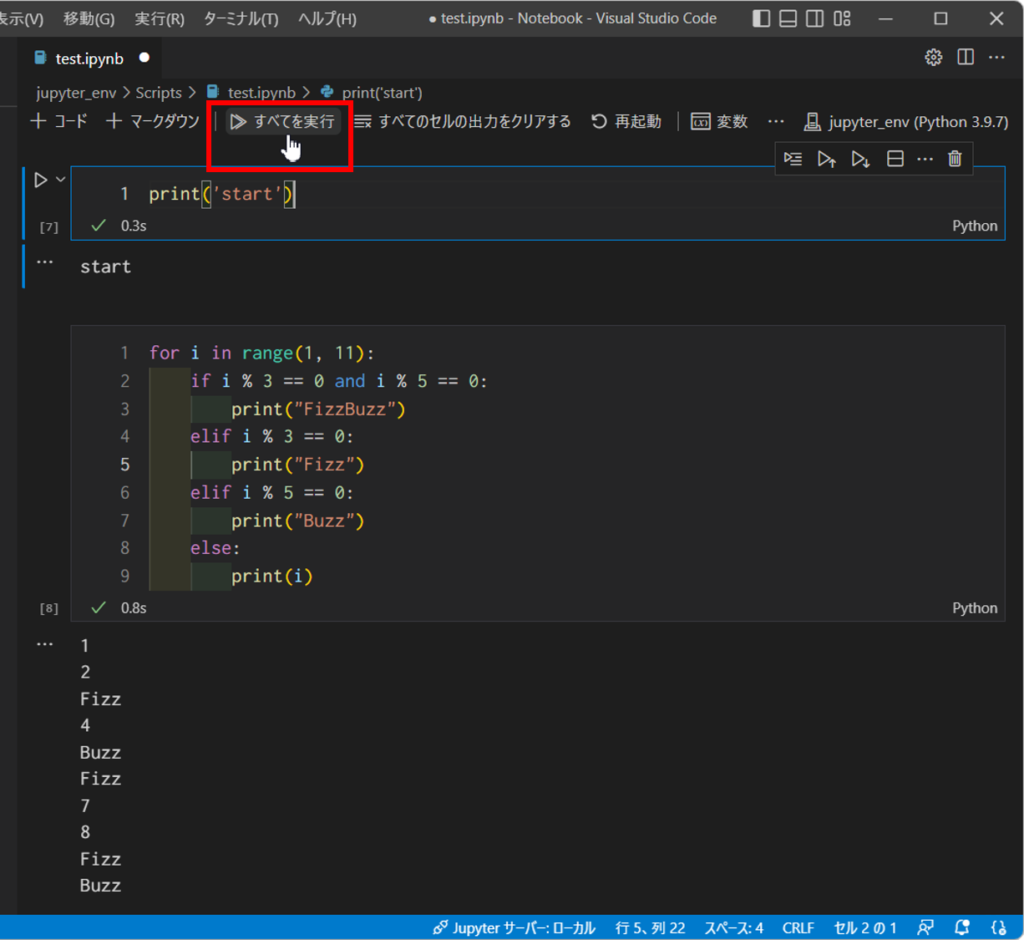Toggle primary side bar layout icon
The height and width of the screenshot is (940, 1024).
761,18
